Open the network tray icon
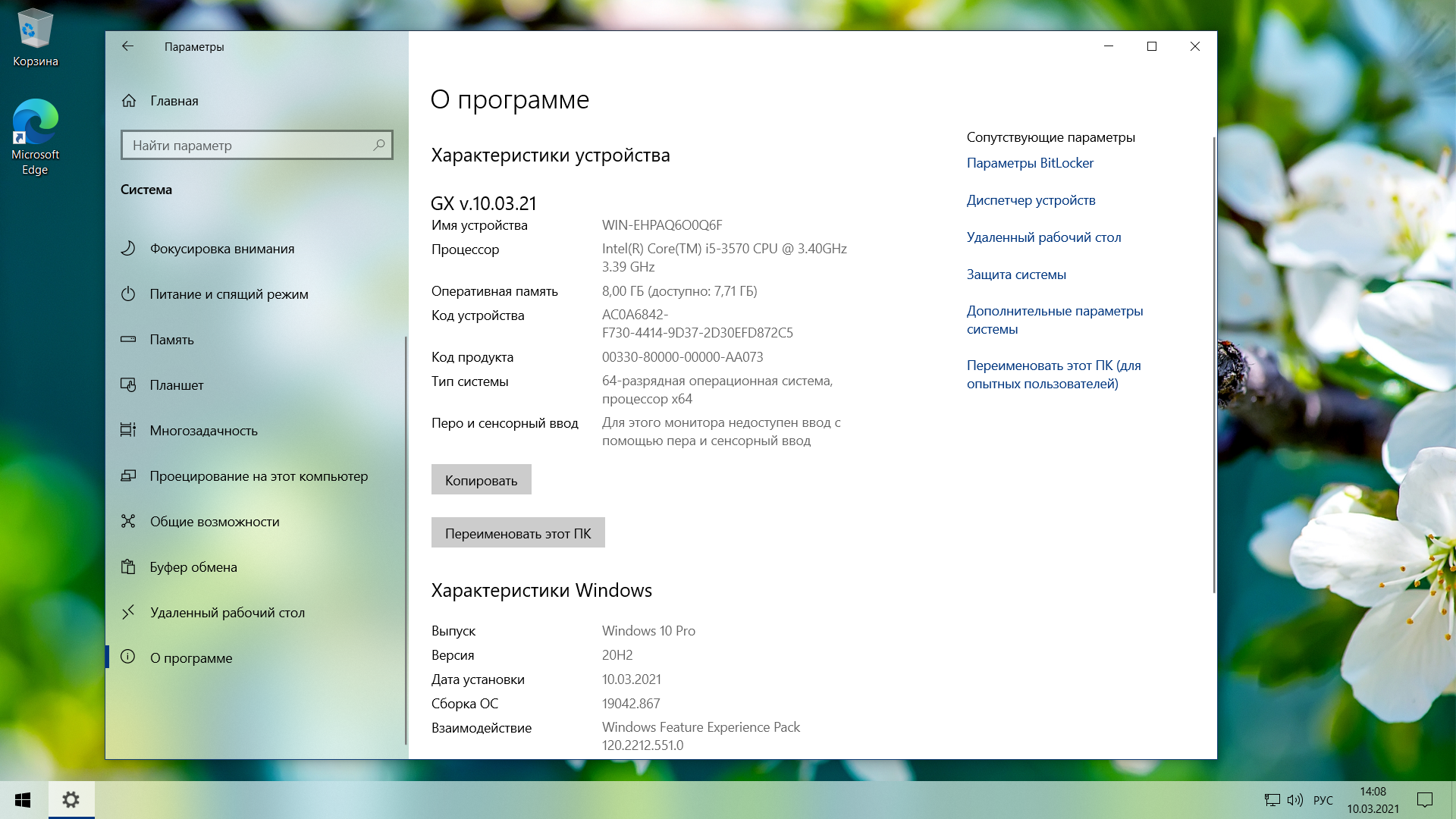Screen dimensions: 1456x819 click(x=1272, y=800)
